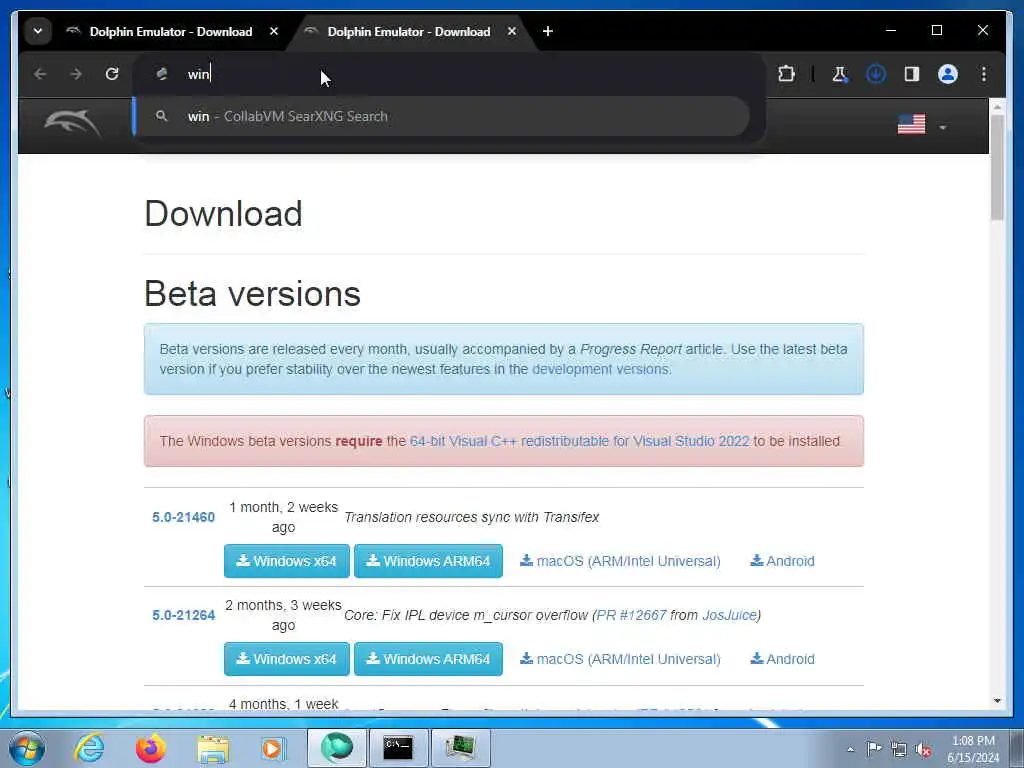
Task: Open the extensions puzzle icon
Action: [786, 74]
